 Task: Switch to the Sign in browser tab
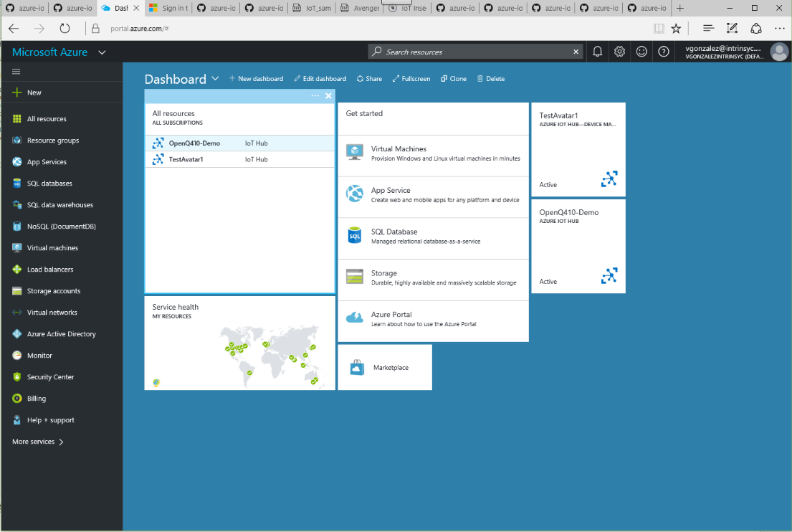169,8
